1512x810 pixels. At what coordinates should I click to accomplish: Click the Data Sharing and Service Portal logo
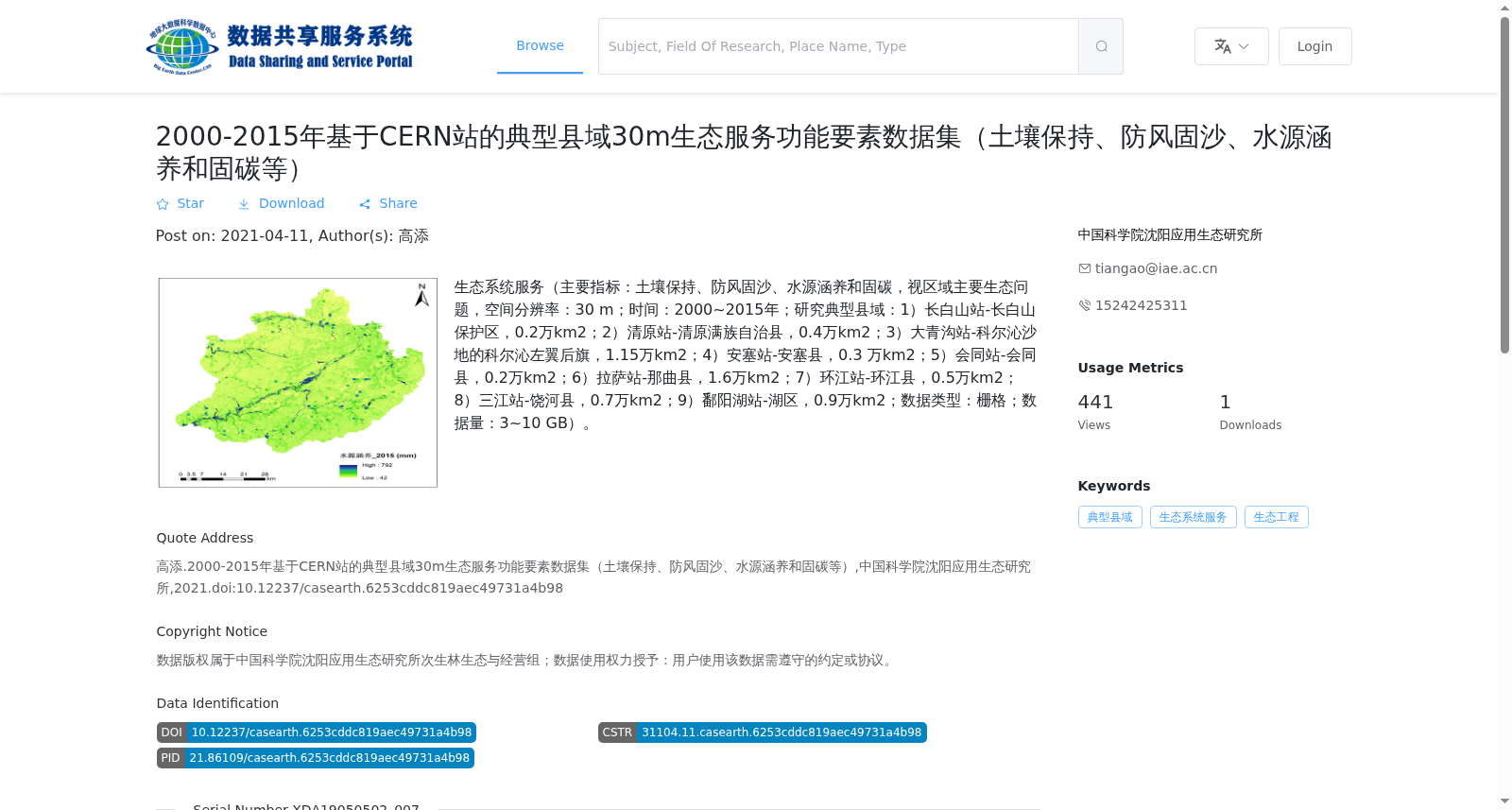coord(280,46)
